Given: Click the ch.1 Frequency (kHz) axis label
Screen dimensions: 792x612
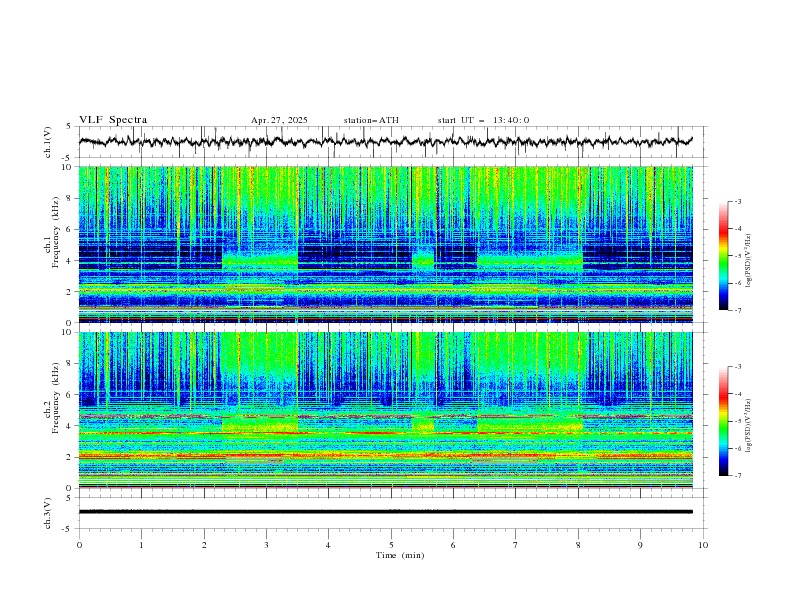Looking at the screenshot, I should (52, 232).
